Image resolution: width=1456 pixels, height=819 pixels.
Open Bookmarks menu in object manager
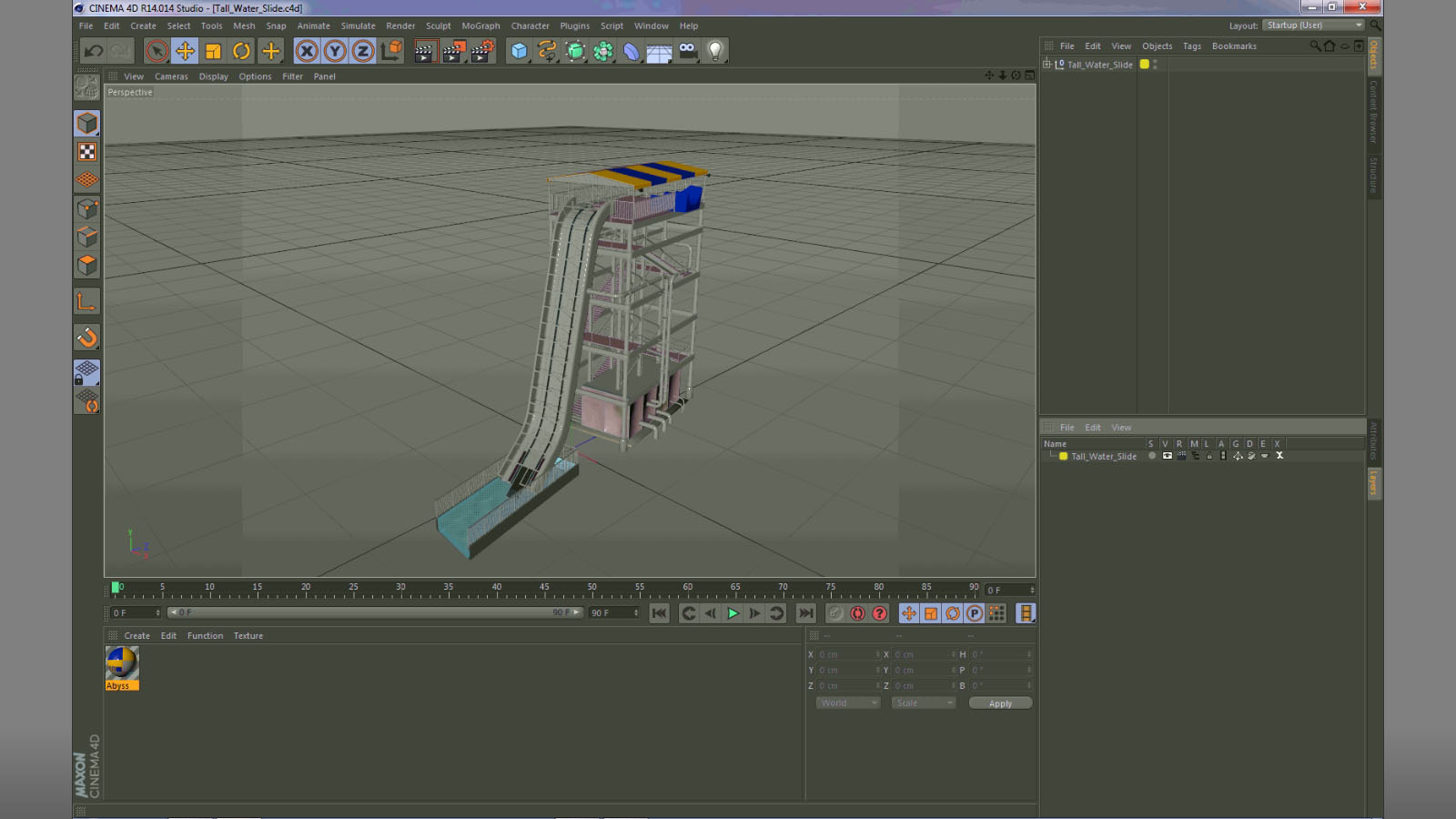coord(1234,46)
